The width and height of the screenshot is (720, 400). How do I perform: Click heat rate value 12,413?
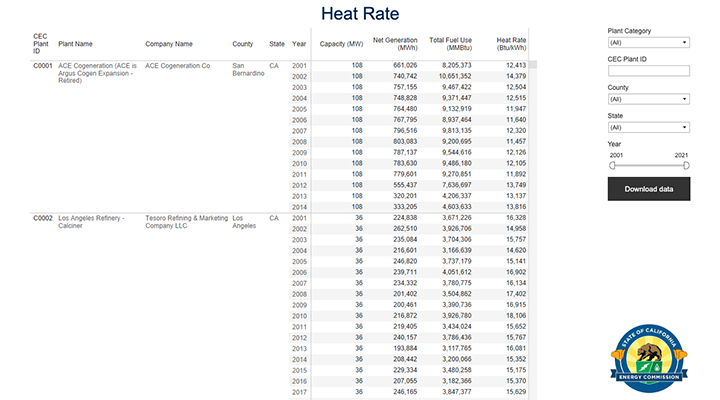(516, 65)
